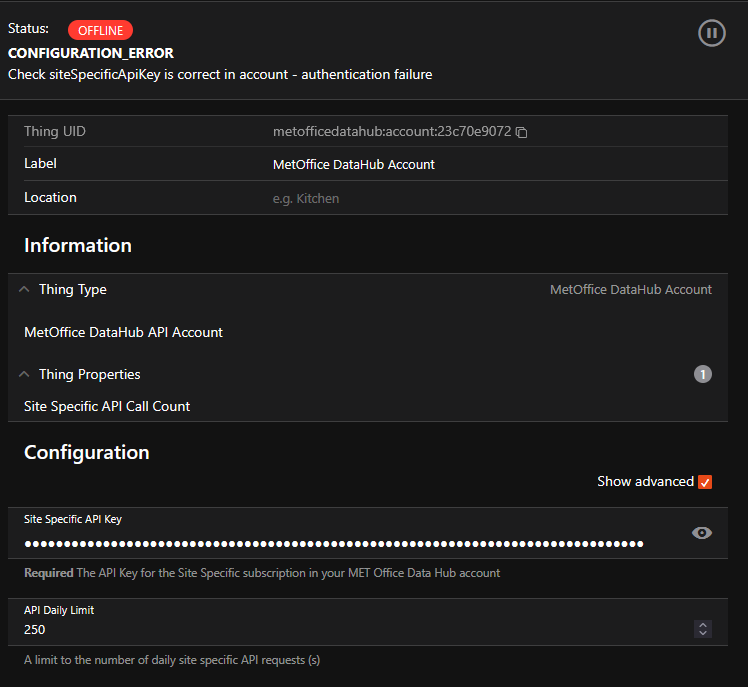Collapse the Thing Type section
The width and height of the screenshot is (748, 687).
24,289
